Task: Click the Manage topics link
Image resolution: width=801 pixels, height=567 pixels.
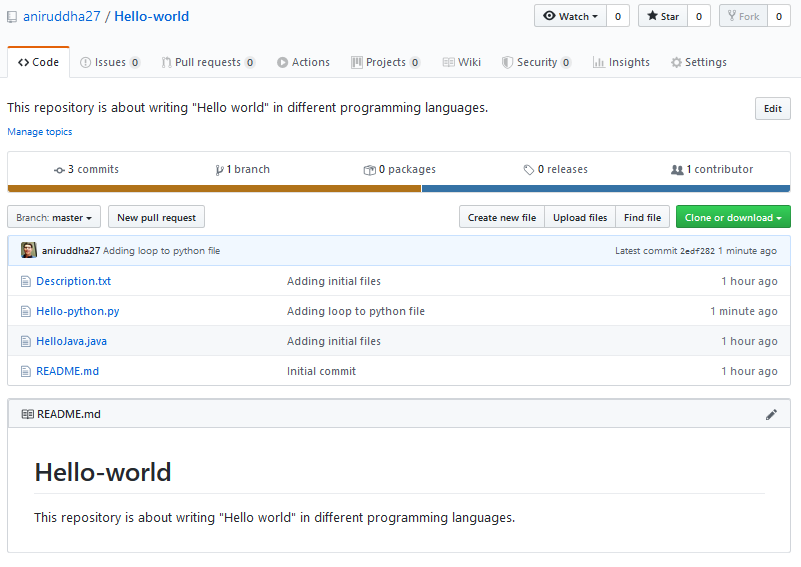Action: pos(40,132)
